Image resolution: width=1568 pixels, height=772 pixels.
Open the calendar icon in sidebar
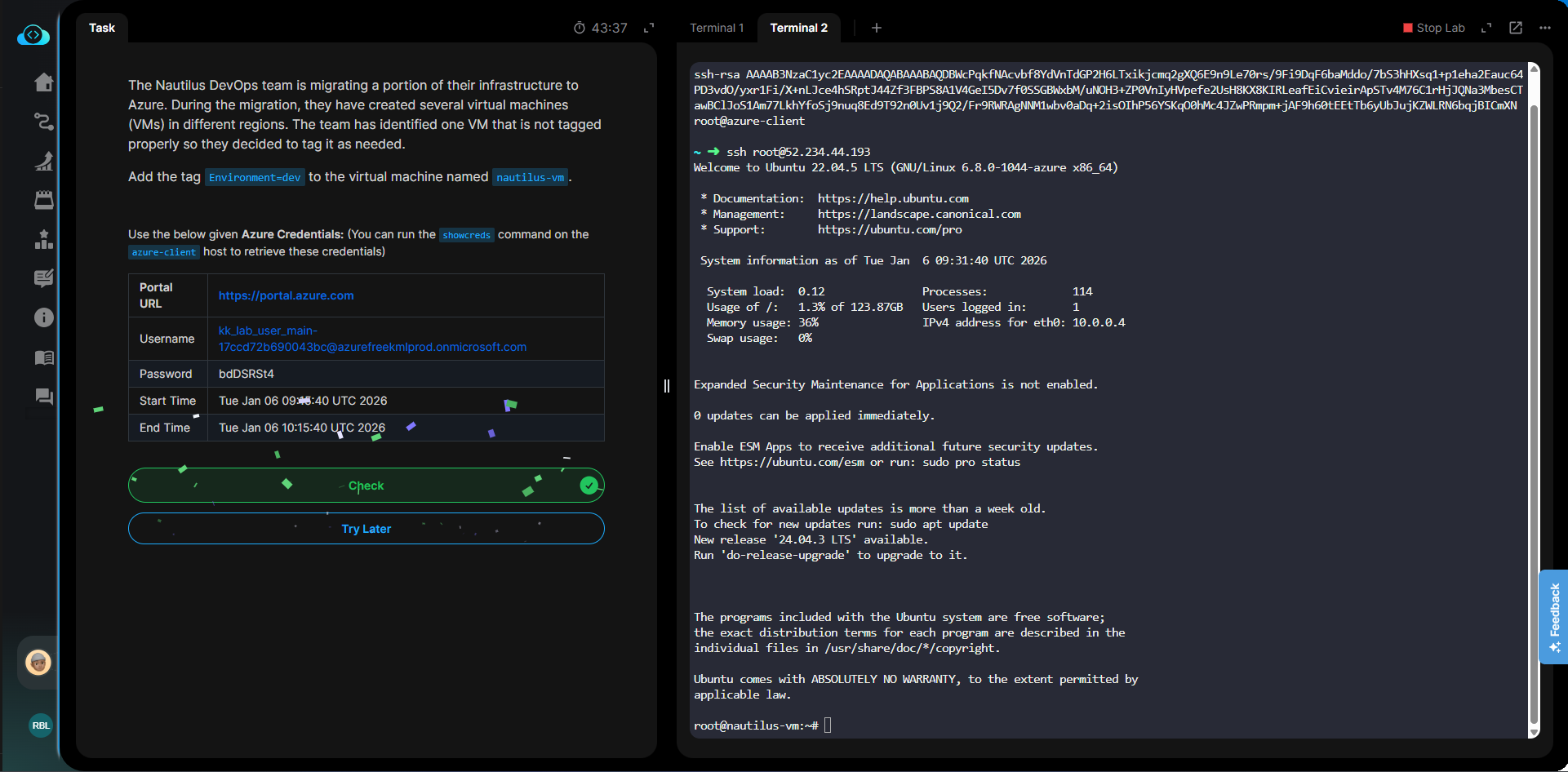(x=44, y=200)
